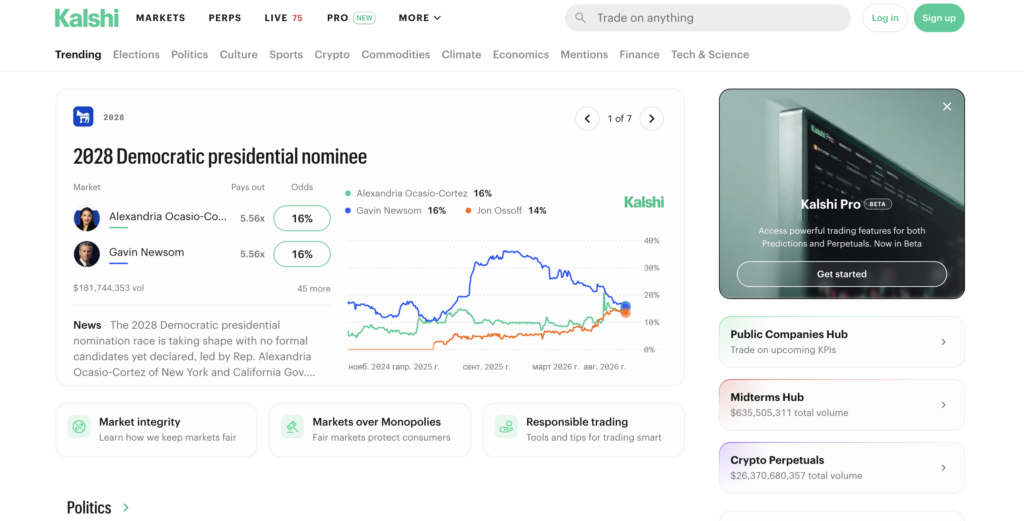Click the Politics section heading

pos(89,507)
